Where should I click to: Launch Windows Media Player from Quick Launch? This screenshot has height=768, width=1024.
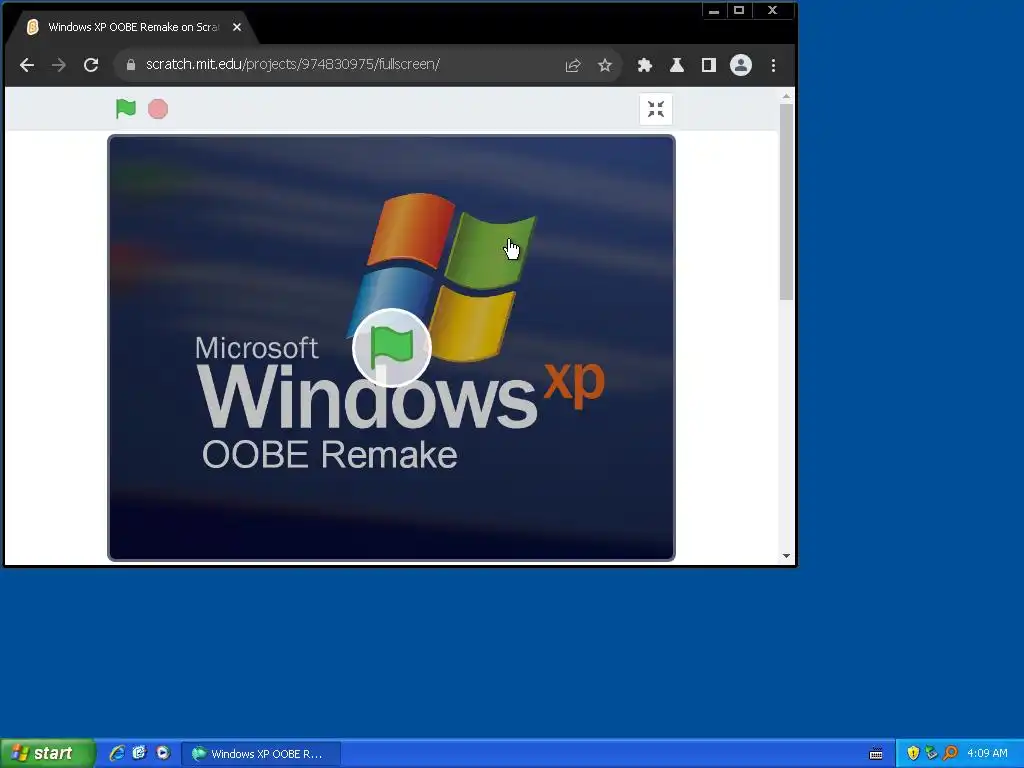[163, 753]
